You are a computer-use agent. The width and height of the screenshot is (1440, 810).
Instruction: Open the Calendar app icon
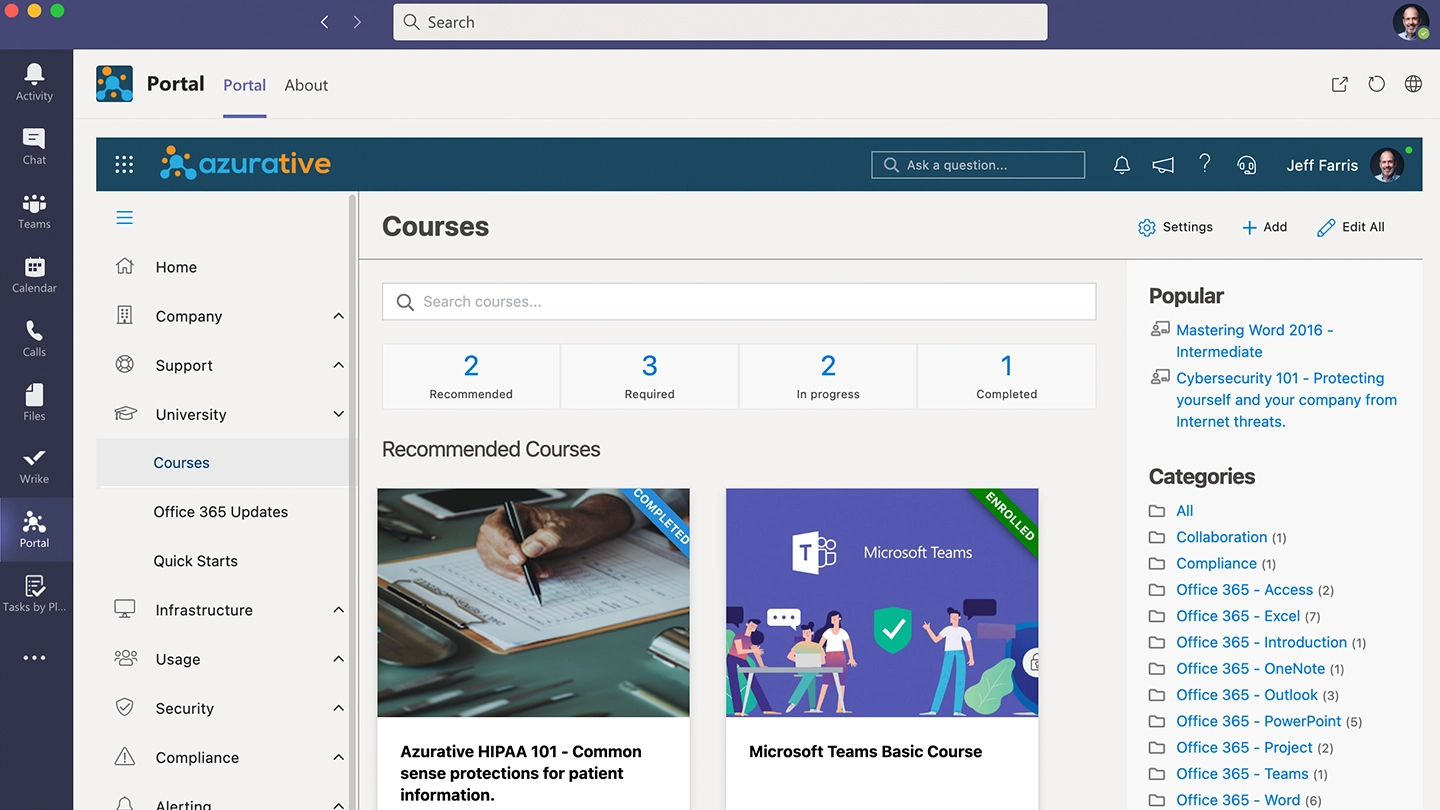34,274
